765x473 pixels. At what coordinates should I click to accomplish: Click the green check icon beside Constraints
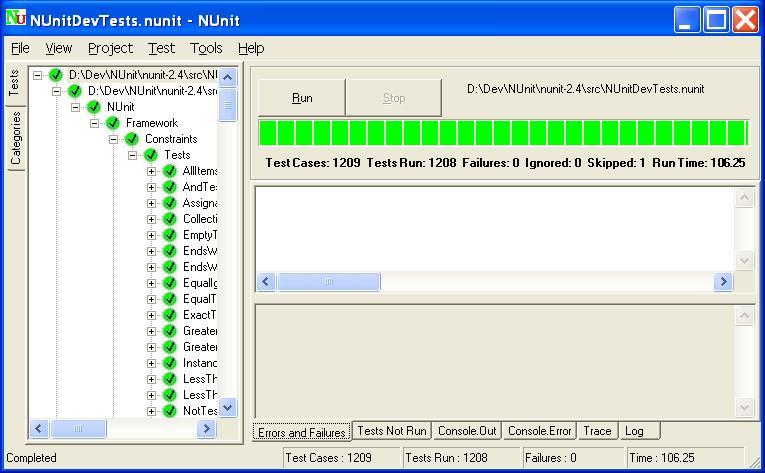click(131, 139)
